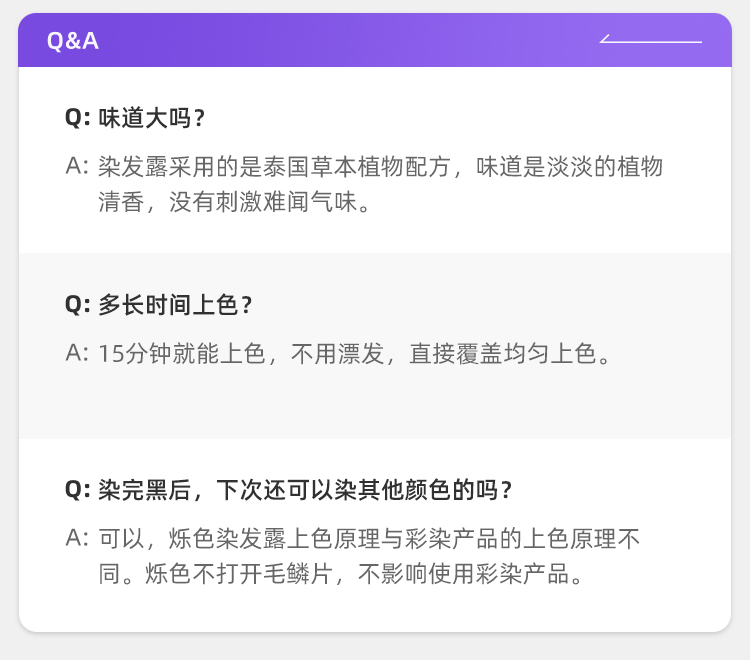Click the Q: label before 多长时间上色
The image size is (750, 660).
[x=78, y=304]
